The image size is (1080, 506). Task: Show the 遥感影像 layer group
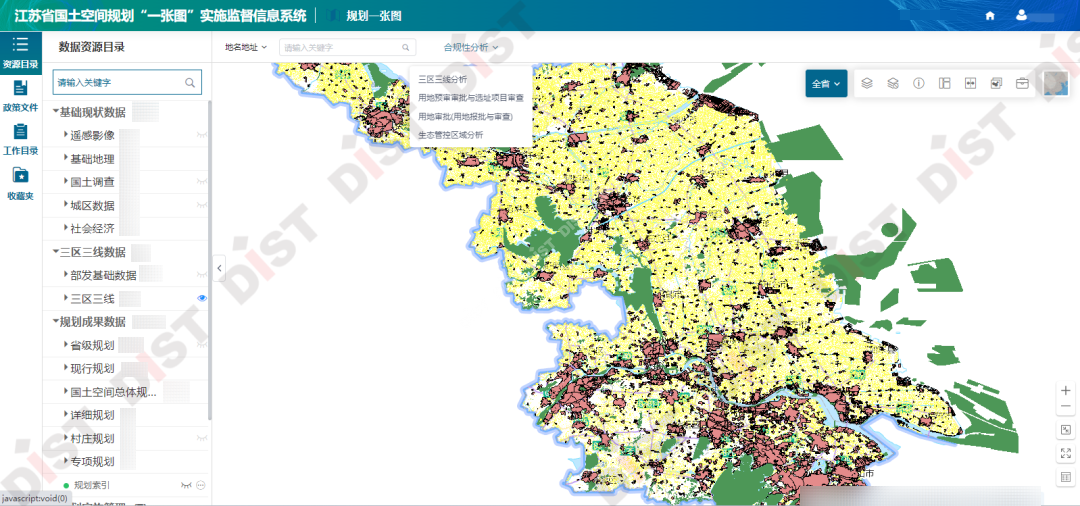pyautogui.click(x=202, y=136)
